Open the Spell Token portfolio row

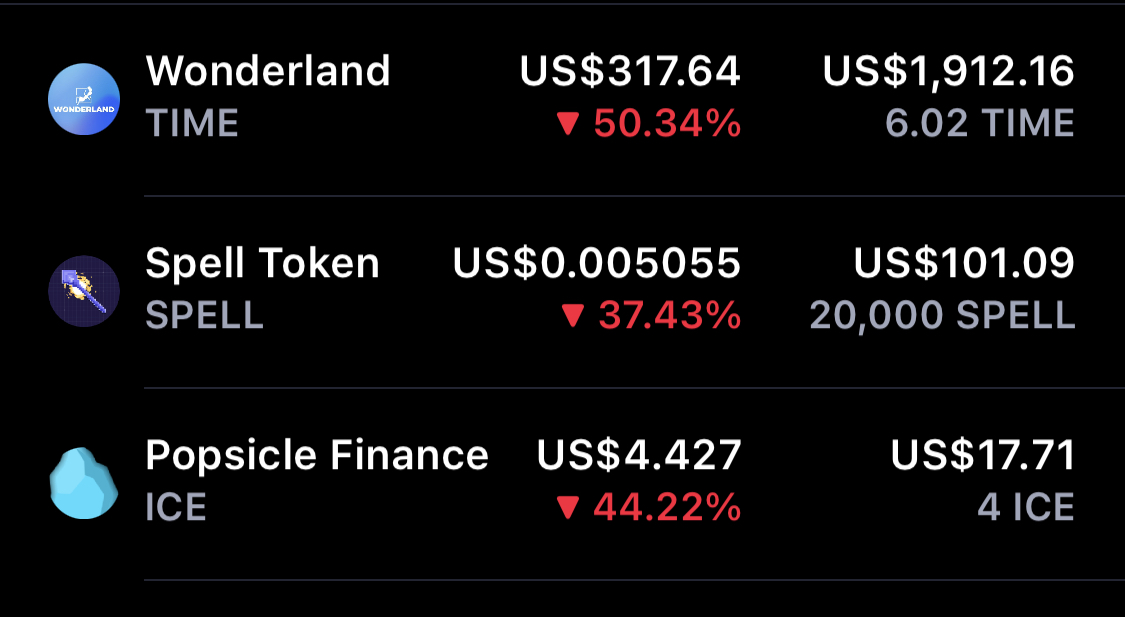coord(560,290)
